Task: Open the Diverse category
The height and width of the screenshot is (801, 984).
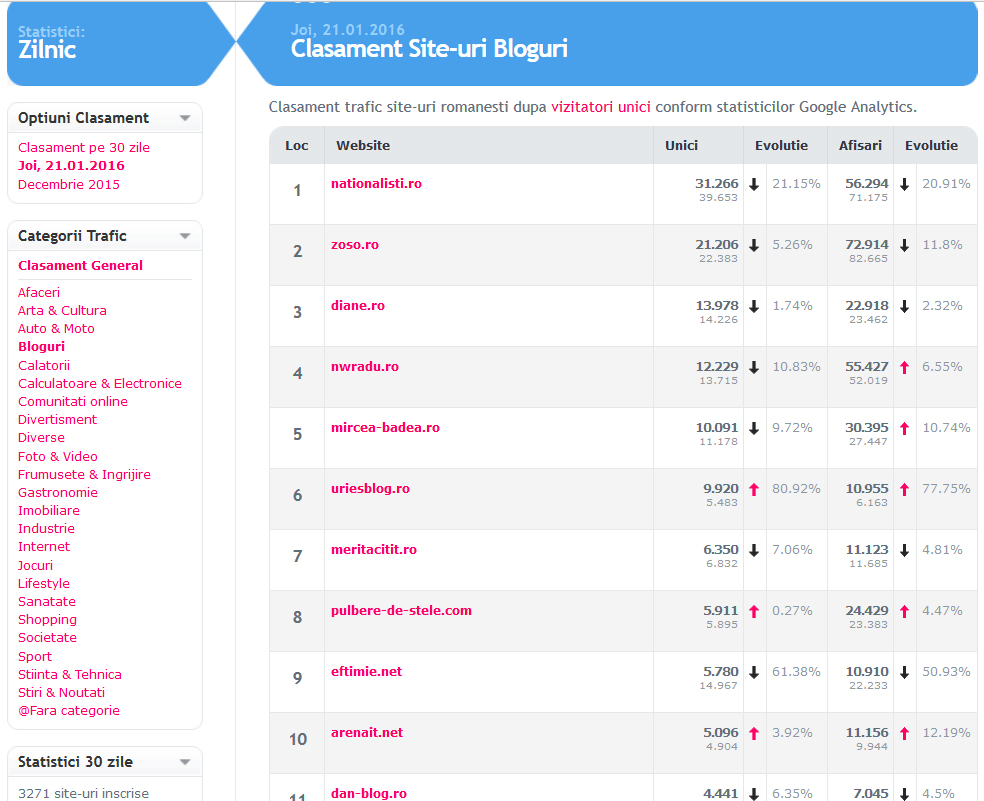Action: tap(41, 438)
